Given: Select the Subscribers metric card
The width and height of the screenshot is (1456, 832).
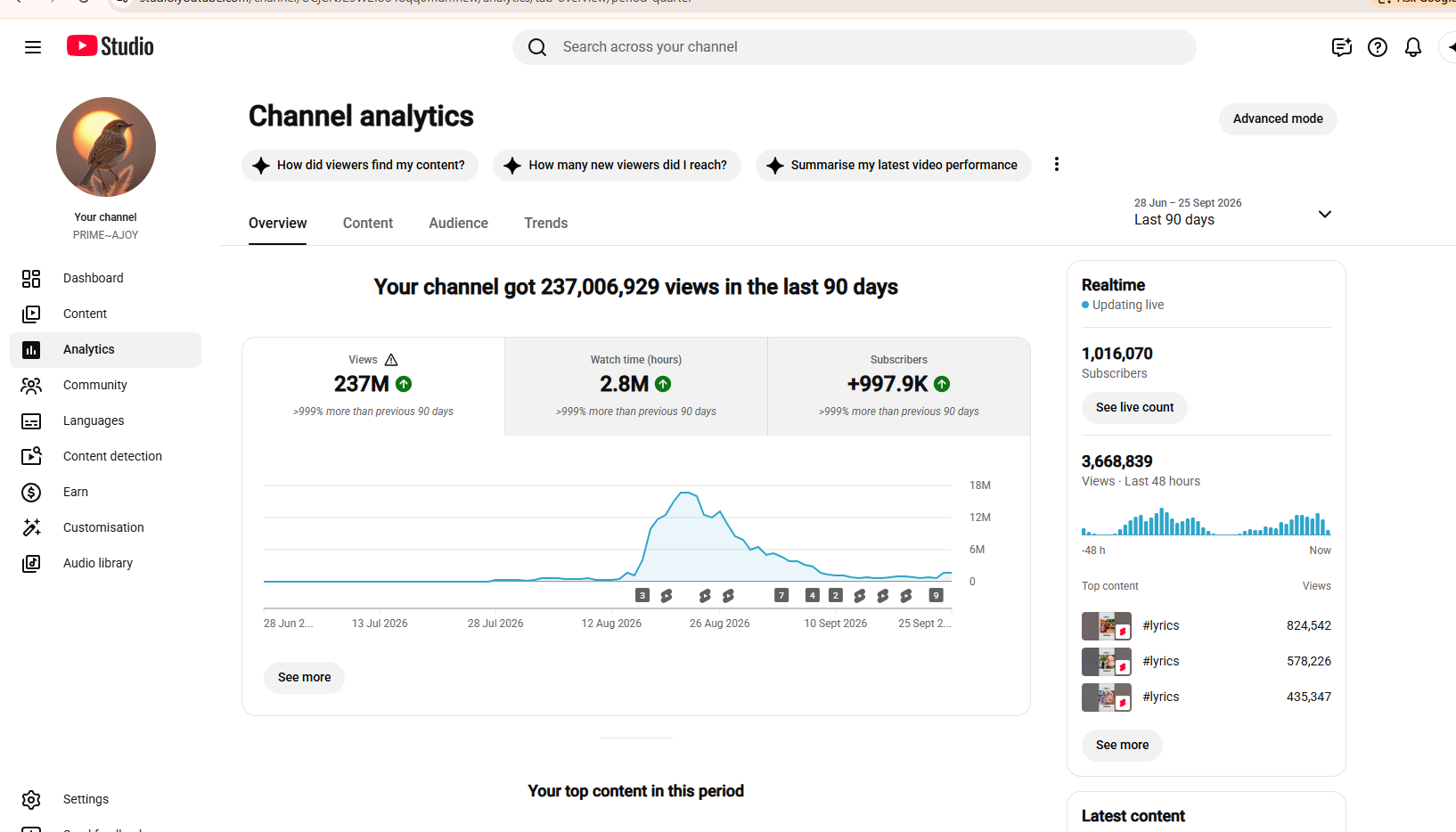Looking at the screenshot, I should (x=899, y=387).
